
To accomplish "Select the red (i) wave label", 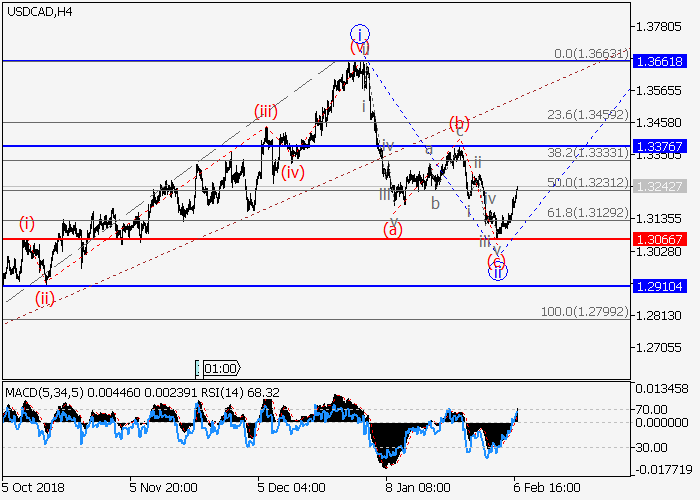I will 27,223.
